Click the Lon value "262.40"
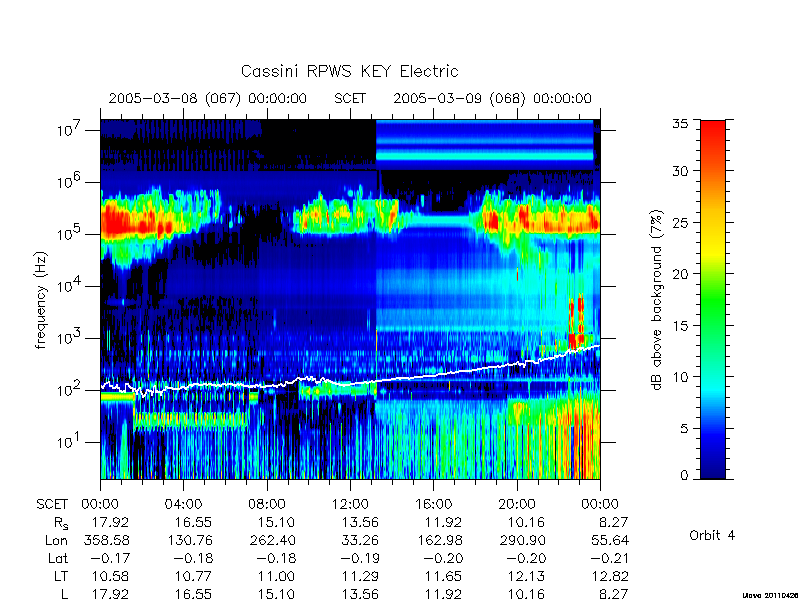The width and height of the screenshot is (800, 600). click(274, 540)
